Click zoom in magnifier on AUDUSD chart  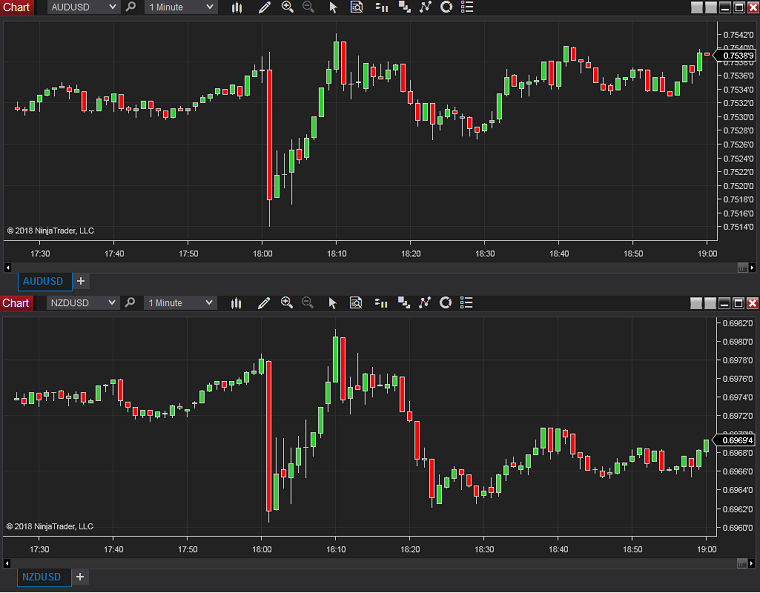coord(287,7)
